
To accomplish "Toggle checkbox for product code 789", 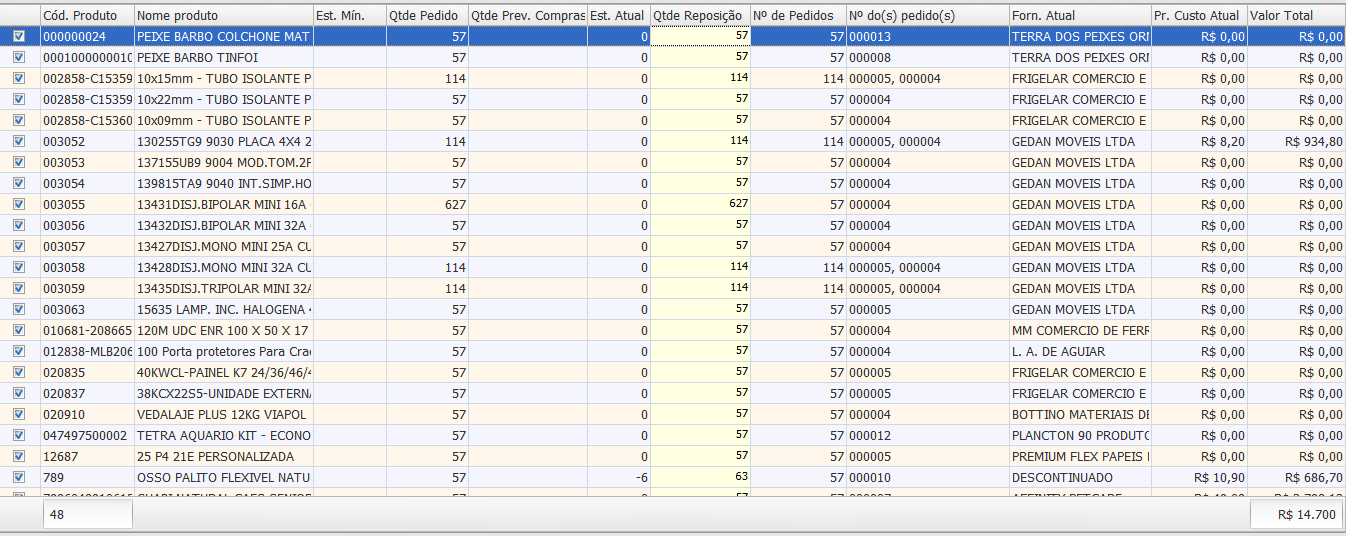I will (x=19, y=477).
